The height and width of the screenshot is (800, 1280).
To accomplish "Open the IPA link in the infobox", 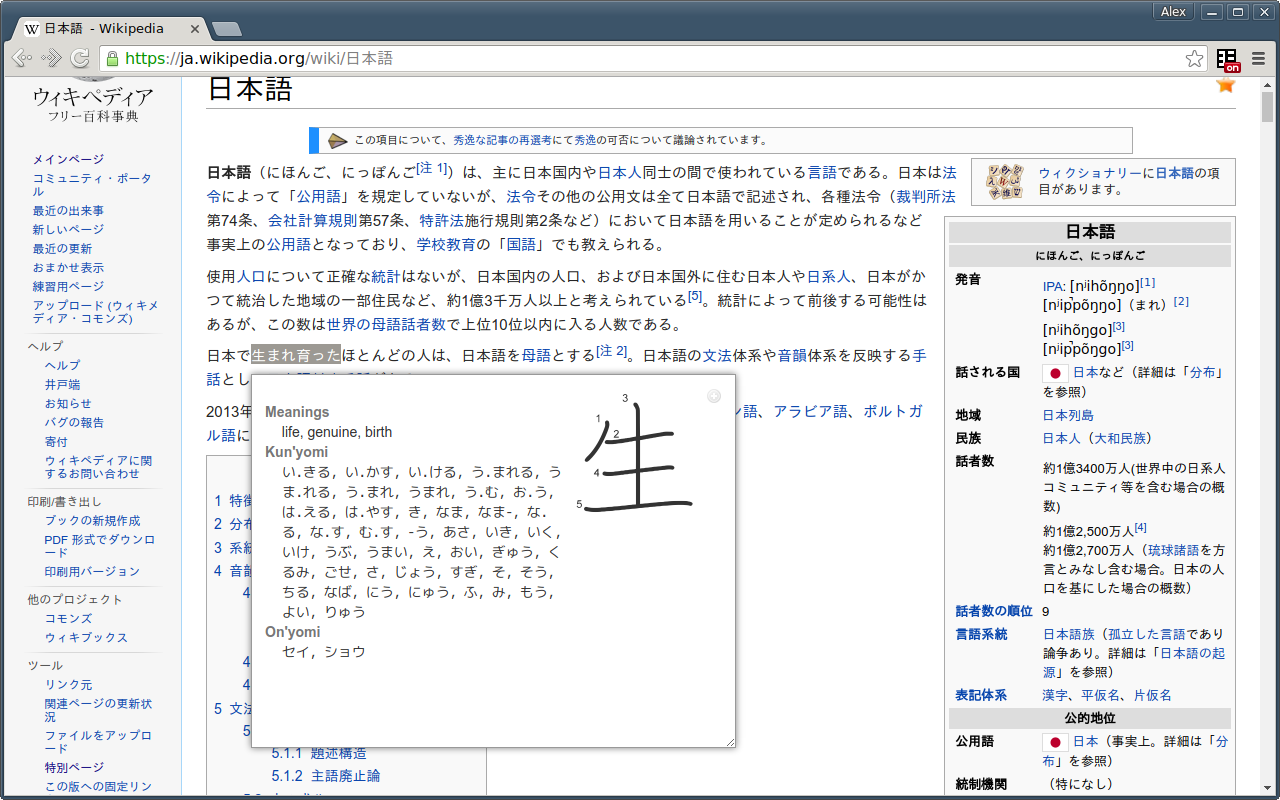I will (1052, 285).
